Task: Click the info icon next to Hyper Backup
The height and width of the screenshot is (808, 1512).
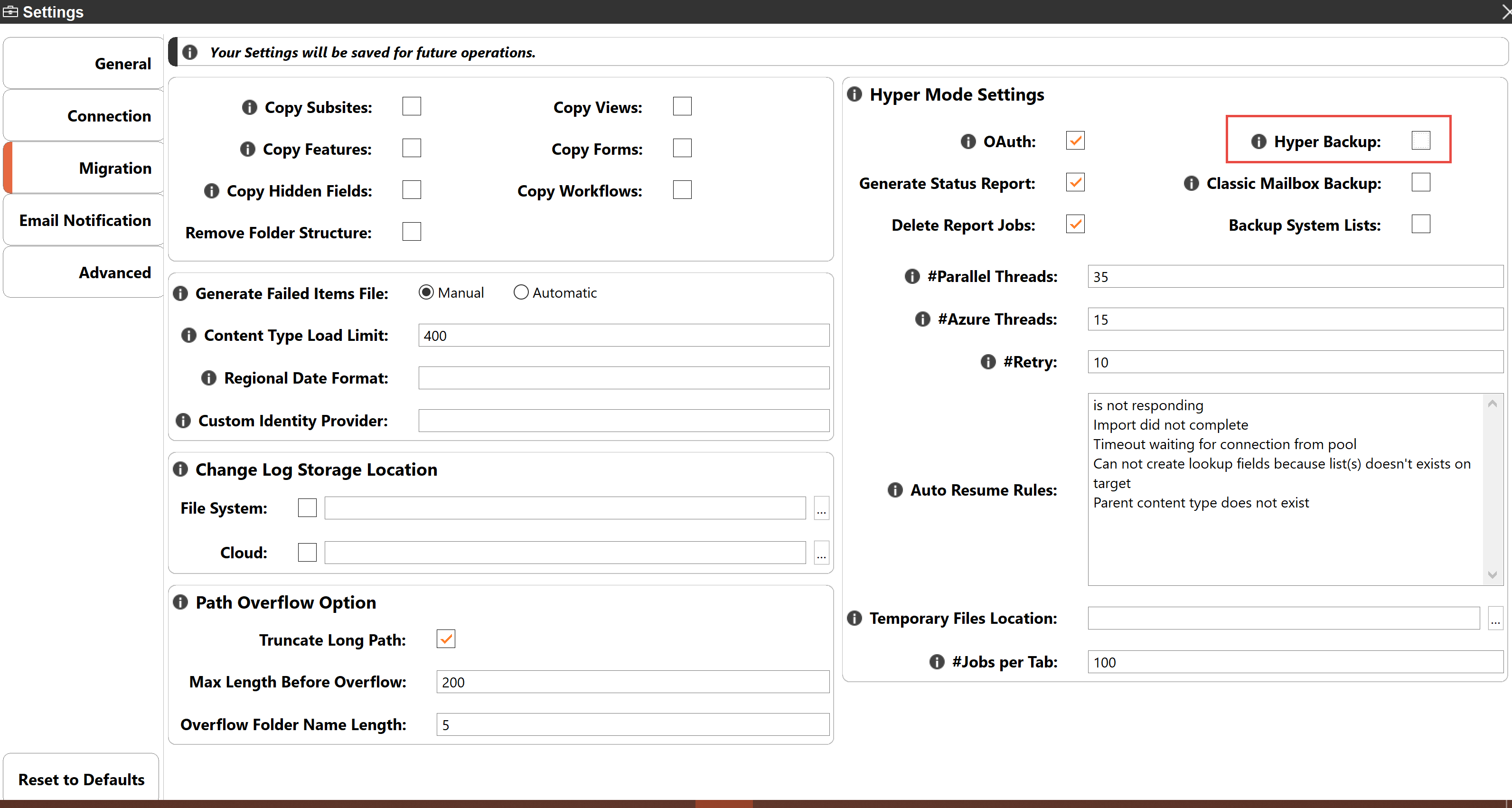Action: pyautogui.click(x=1258, y=141)
